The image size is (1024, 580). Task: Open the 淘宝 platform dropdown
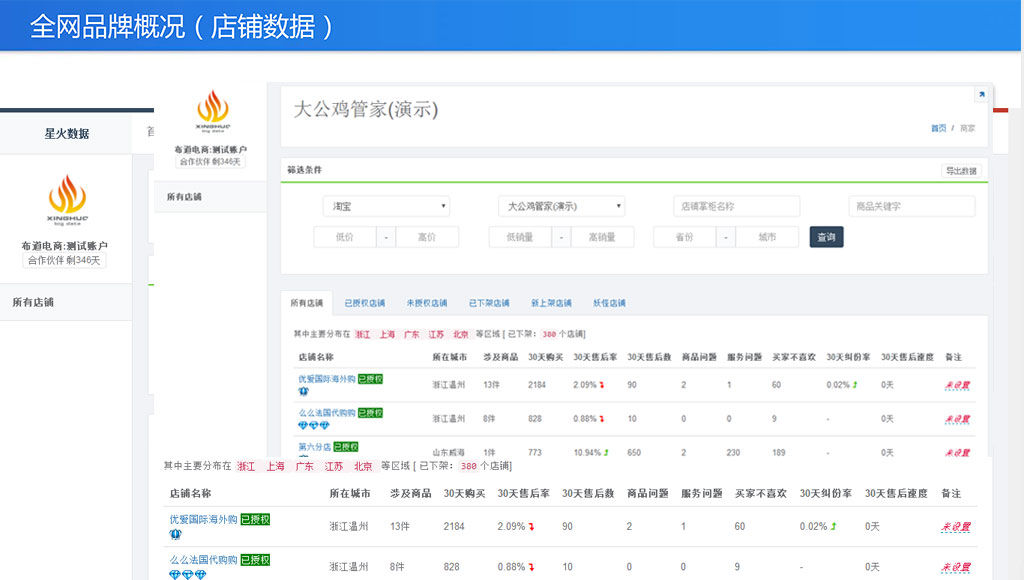[x=387, y=206]
